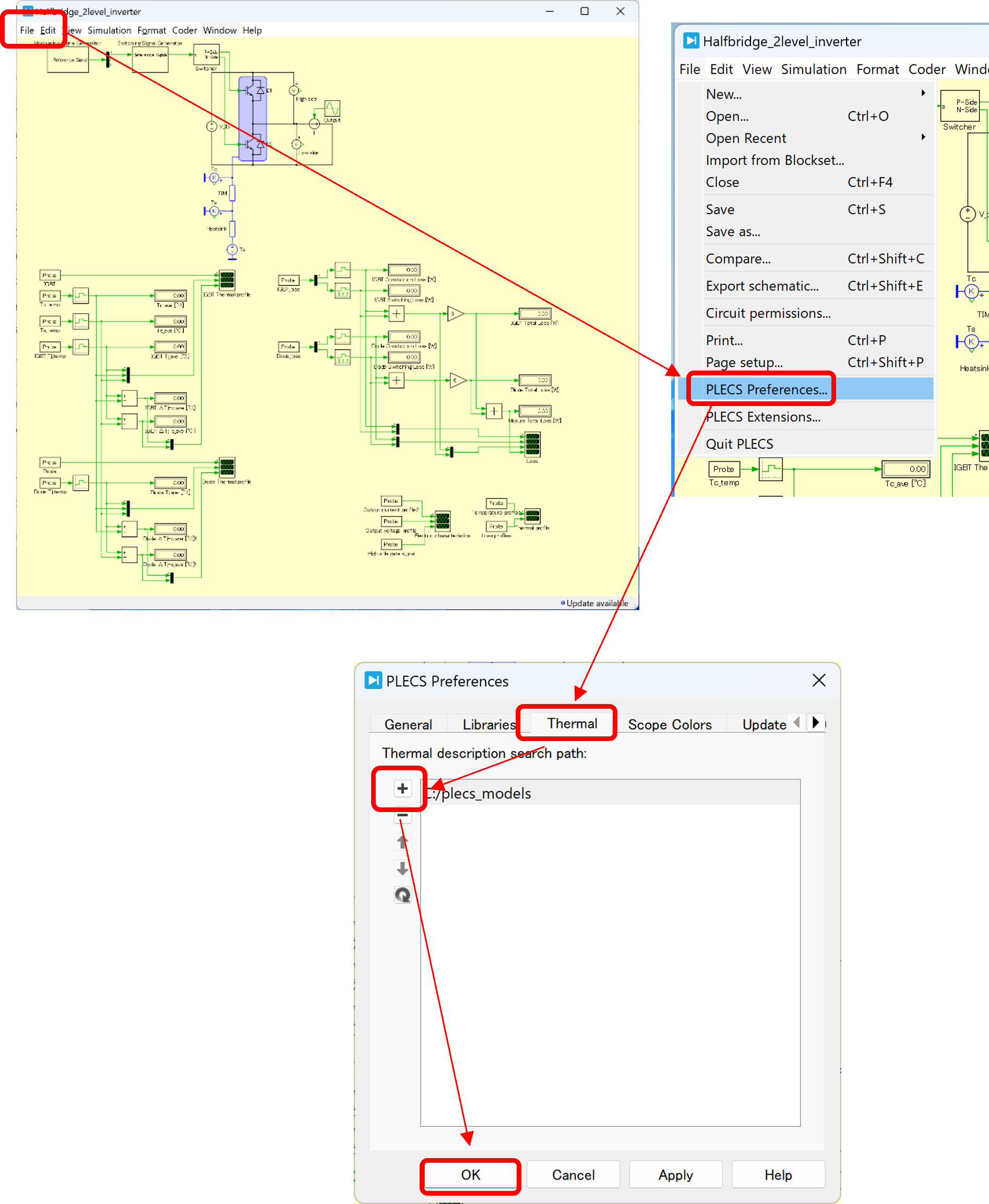Screen dimensions: 989x1204
Task: Click the move up arrow icon
Action: click(x=402, y=842)
